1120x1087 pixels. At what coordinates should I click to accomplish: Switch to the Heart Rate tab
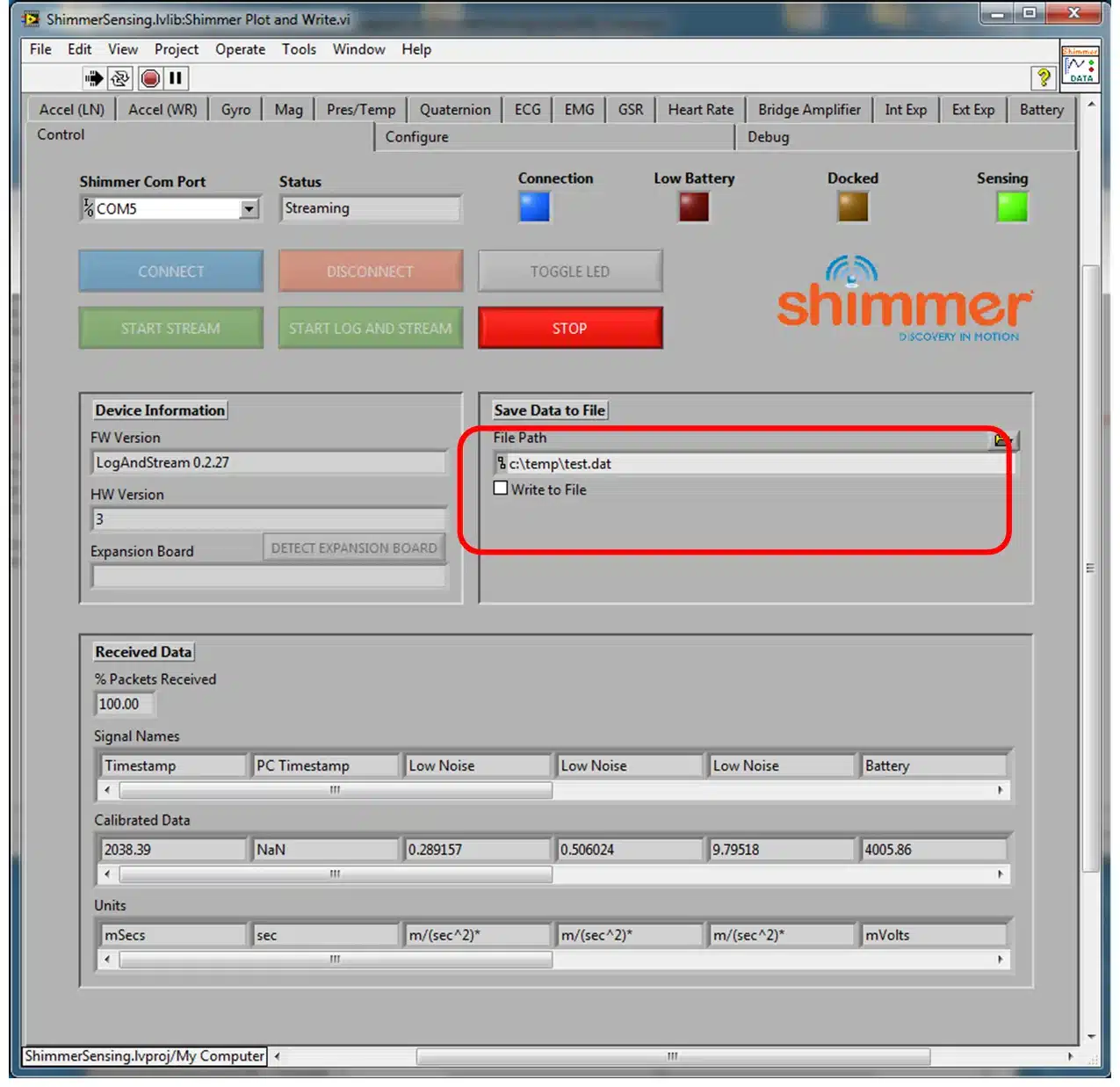click(x=700, y=110)
